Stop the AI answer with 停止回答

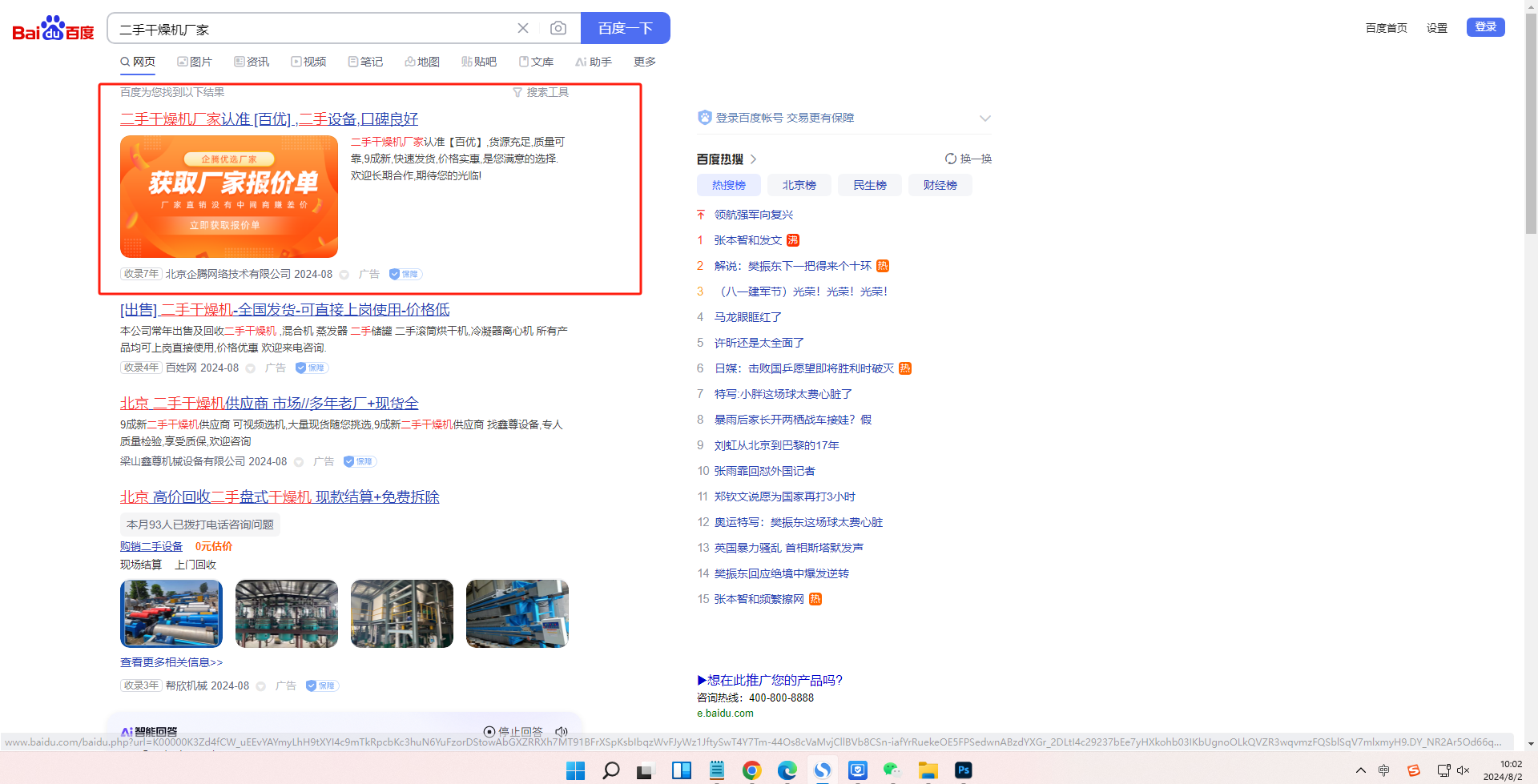point(513,731)
